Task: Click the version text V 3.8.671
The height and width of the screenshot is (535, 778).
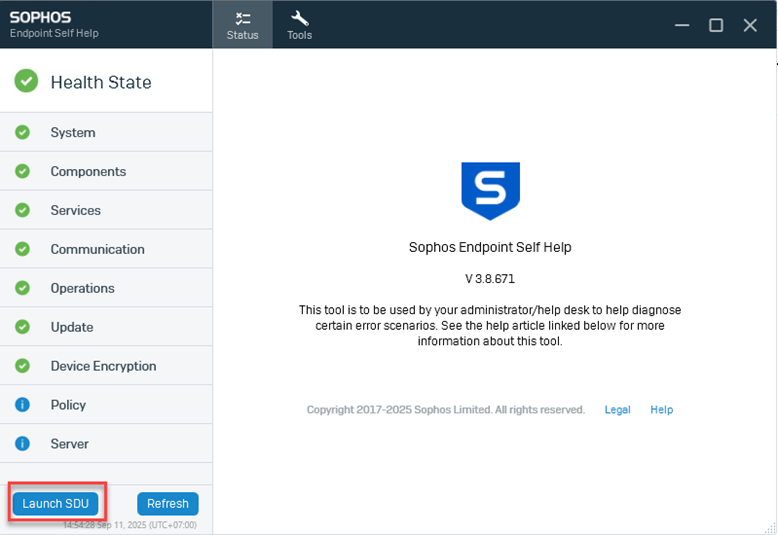Action: click(490, 279)
